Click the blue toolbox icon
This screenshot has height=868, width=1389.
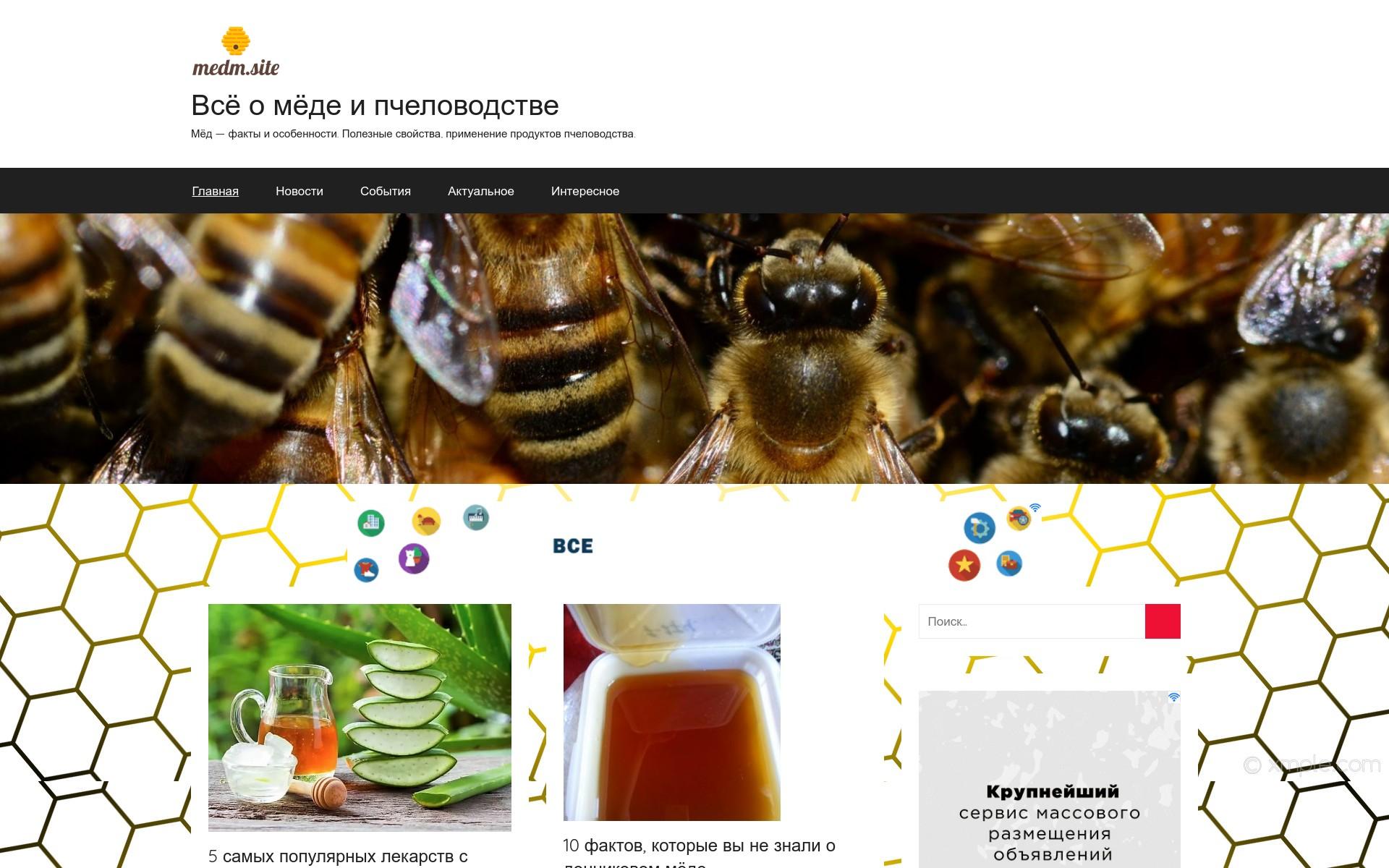click(1009, 563)
